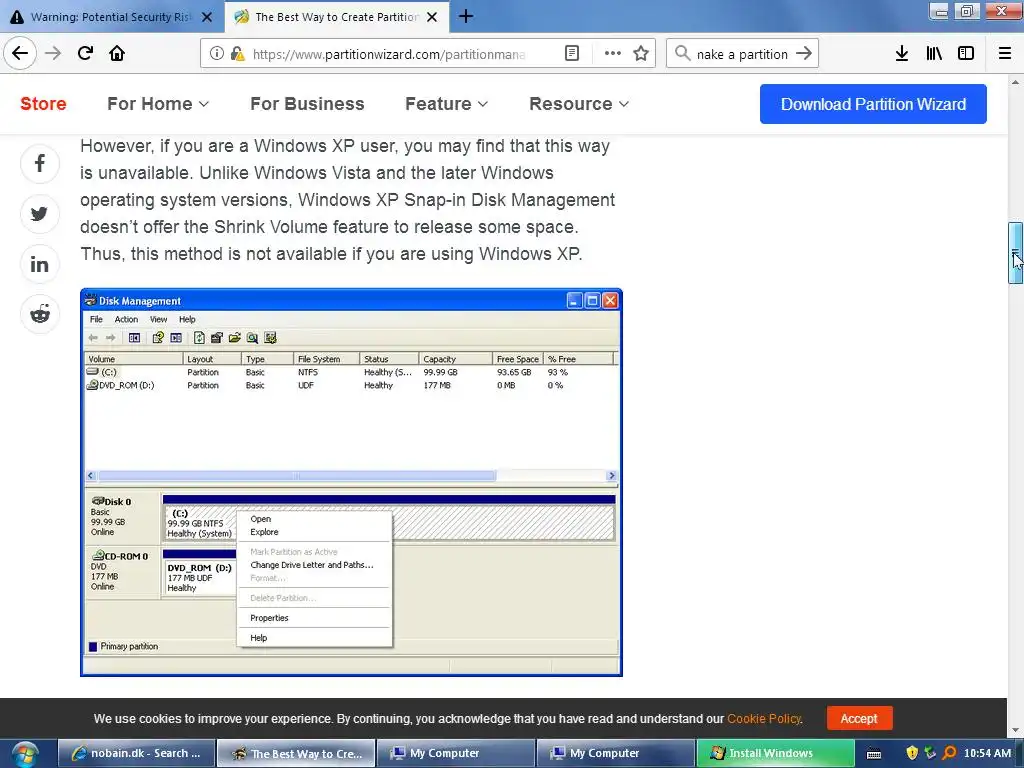The width and height of the screenshot is (1024, 768).
Task: Show site information icon in address bar
Action: 216,54
